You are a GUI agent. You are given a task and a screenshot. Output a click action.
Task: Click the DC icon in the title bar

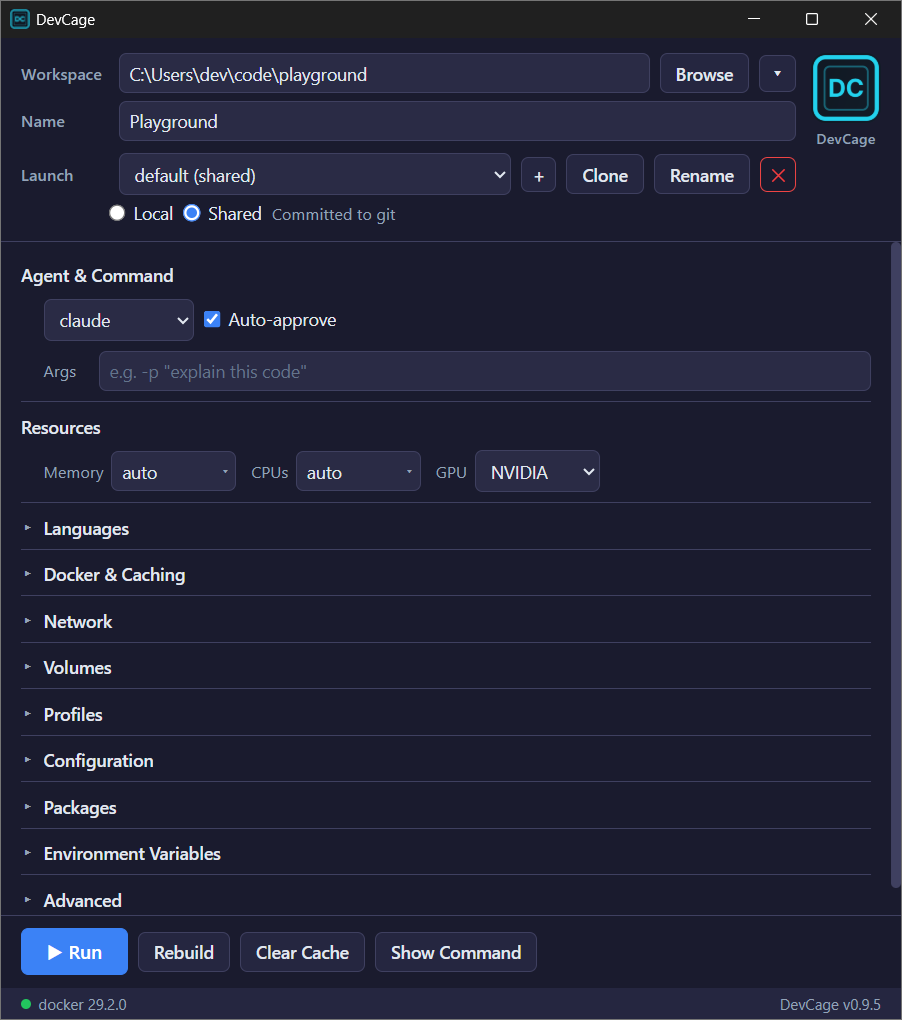(19, 19)
